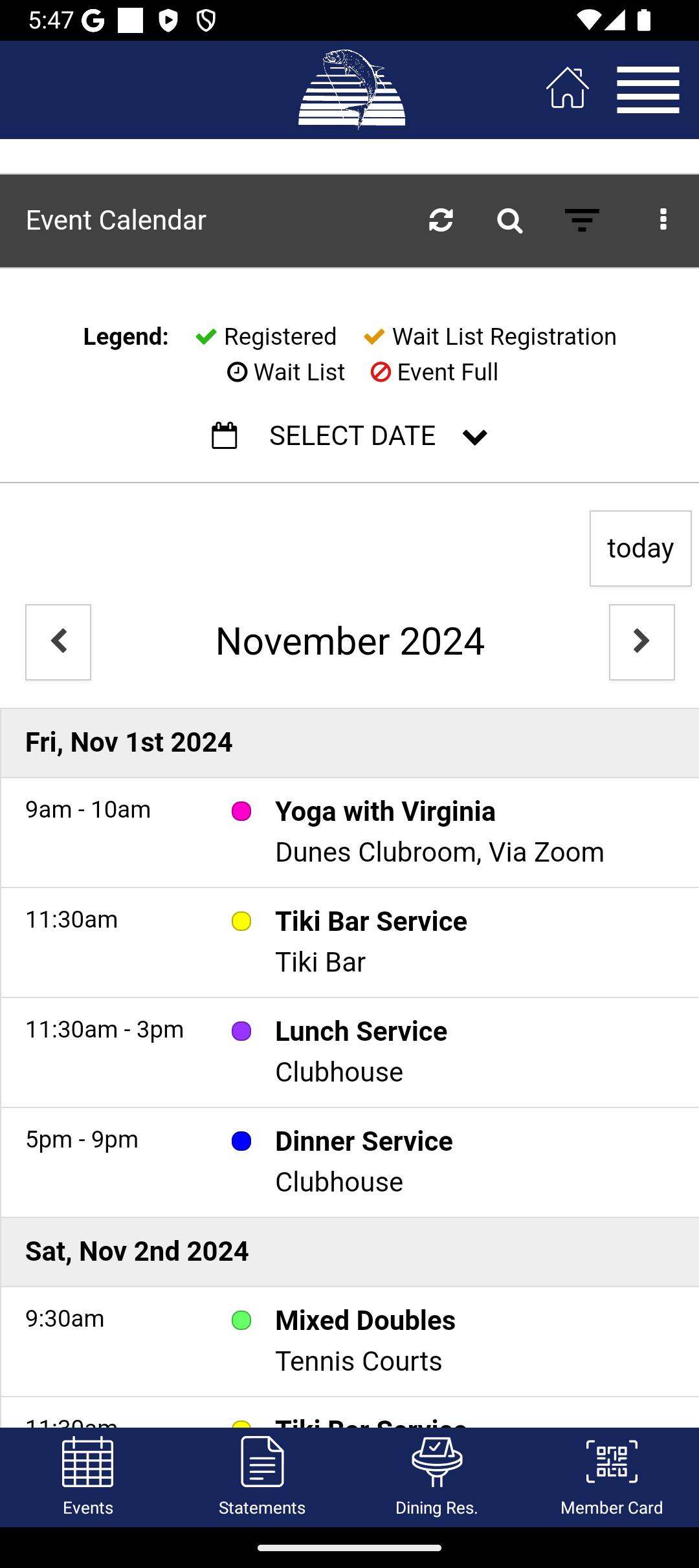This screenshot has height=1568, width=699.
Task: Go to previous month arrow
Action: point(58,642)
